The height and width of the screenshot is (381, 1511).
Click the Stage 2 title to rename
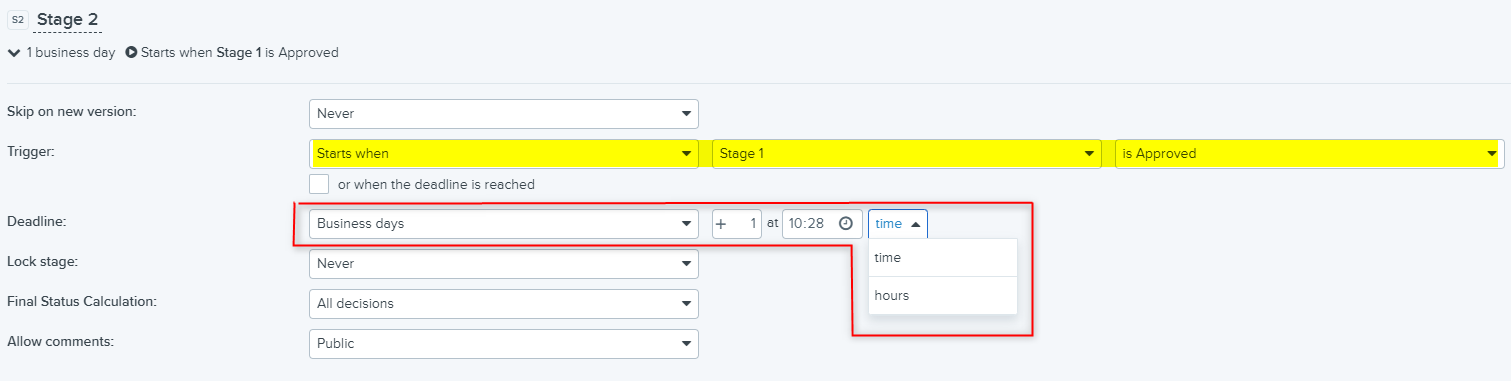(x=68, y=19)
